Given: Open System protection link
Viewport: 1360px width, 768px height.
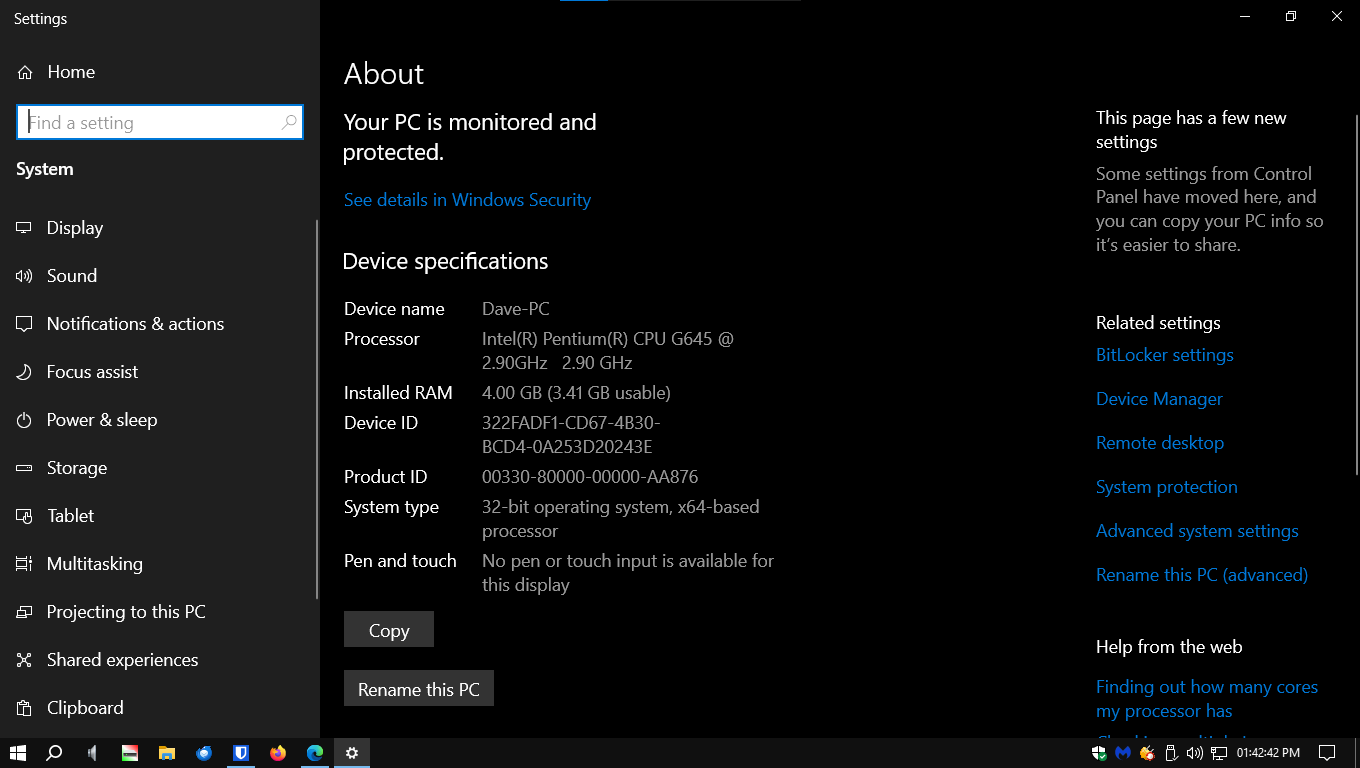Looking at the screenshot, I should point(1167,487).
